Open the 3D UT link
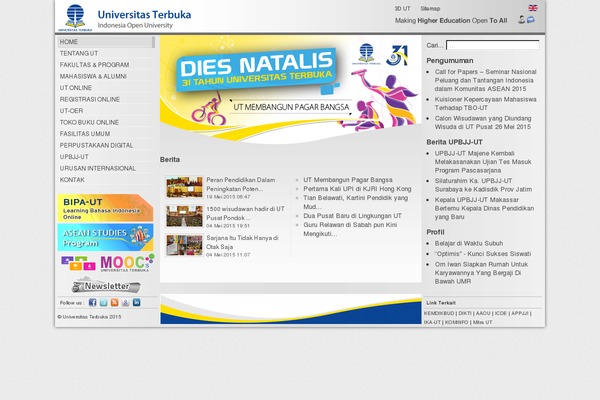 [x=402, y=8]
